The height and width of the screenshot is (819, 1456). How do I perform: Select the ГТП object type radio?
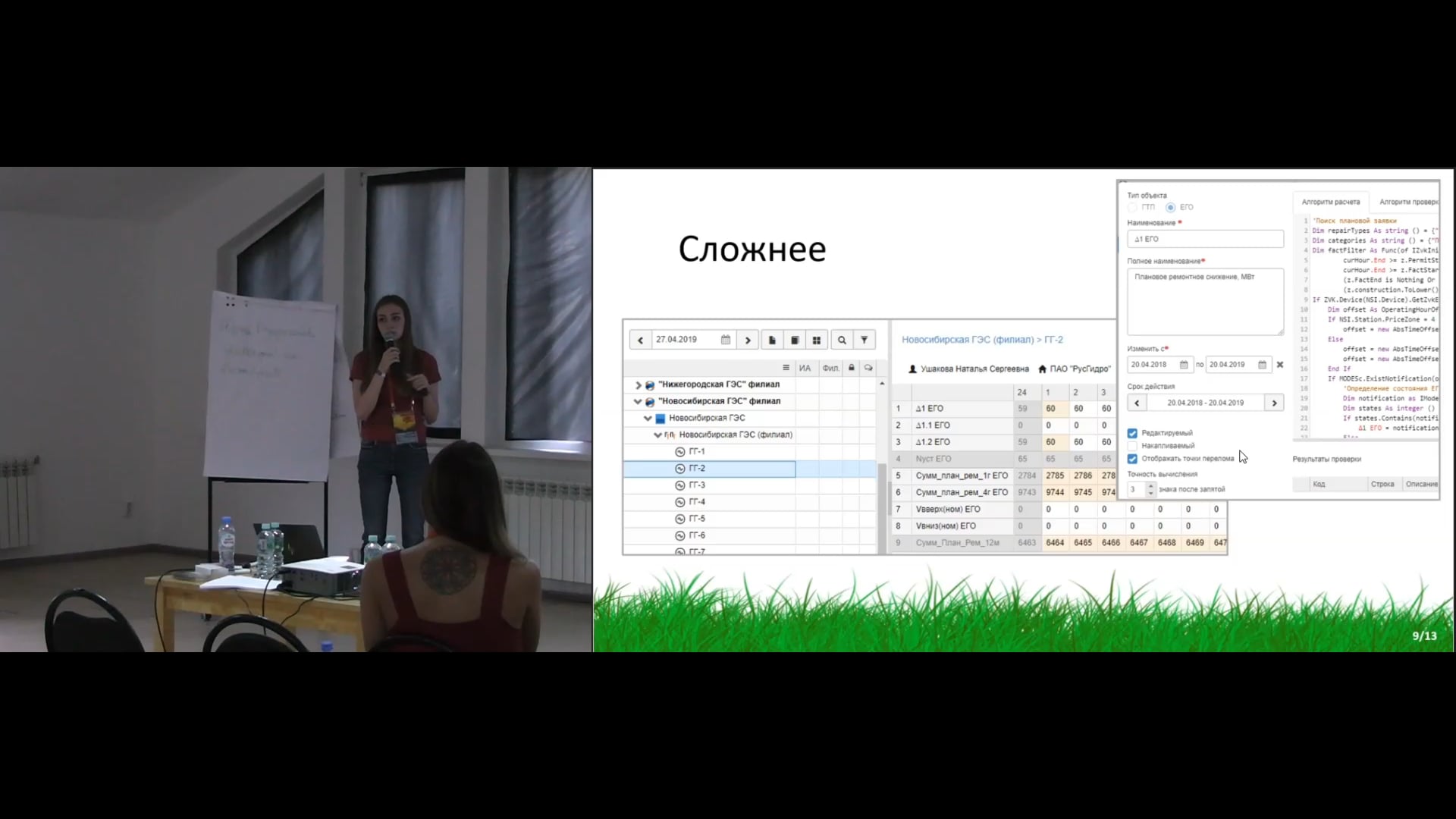1133,207
